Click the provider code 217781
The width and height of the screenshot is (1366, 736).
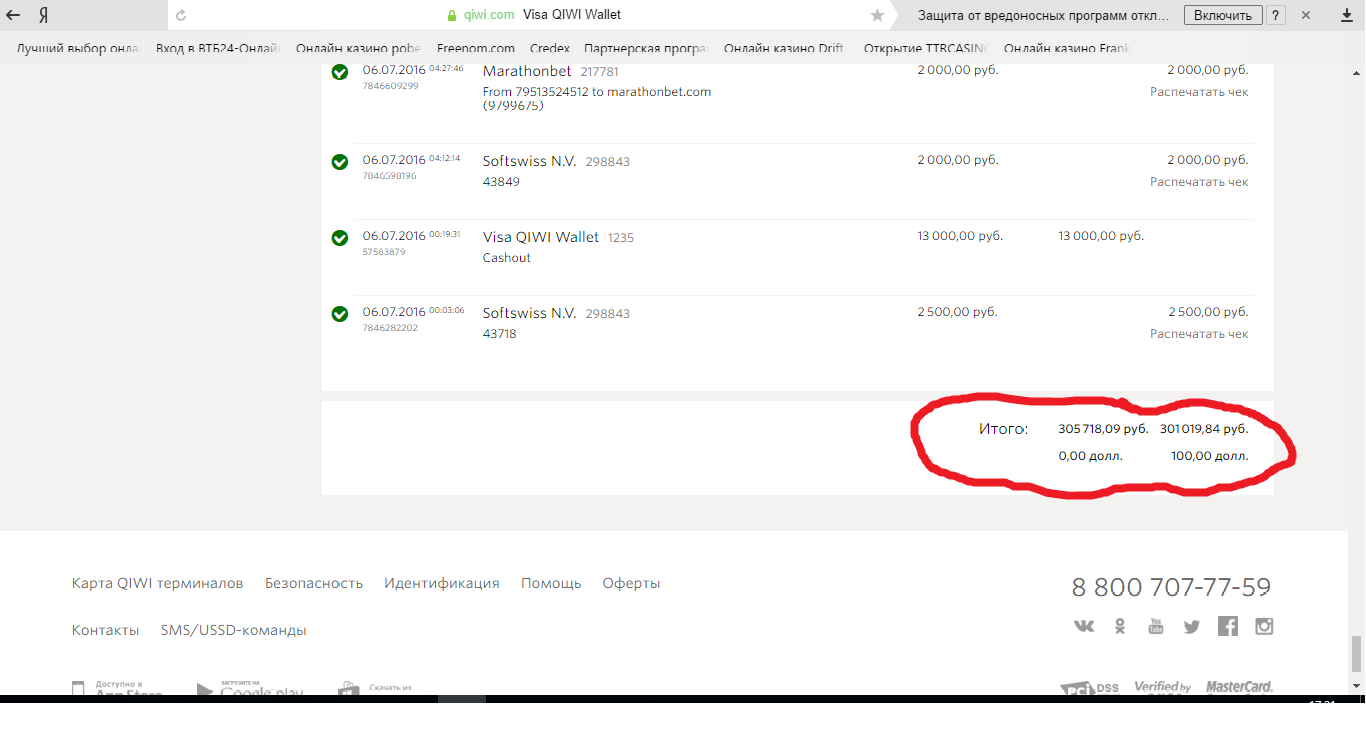pyautogui.click(x=600, y=72)
